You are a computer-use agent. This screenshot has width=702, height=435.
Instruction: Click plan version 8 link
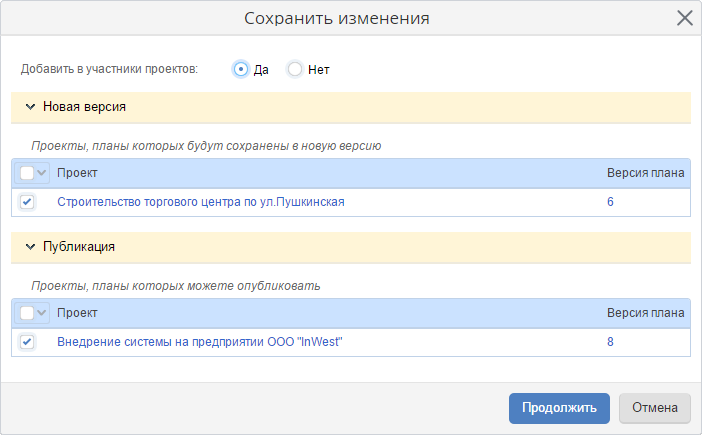point(610,342)
